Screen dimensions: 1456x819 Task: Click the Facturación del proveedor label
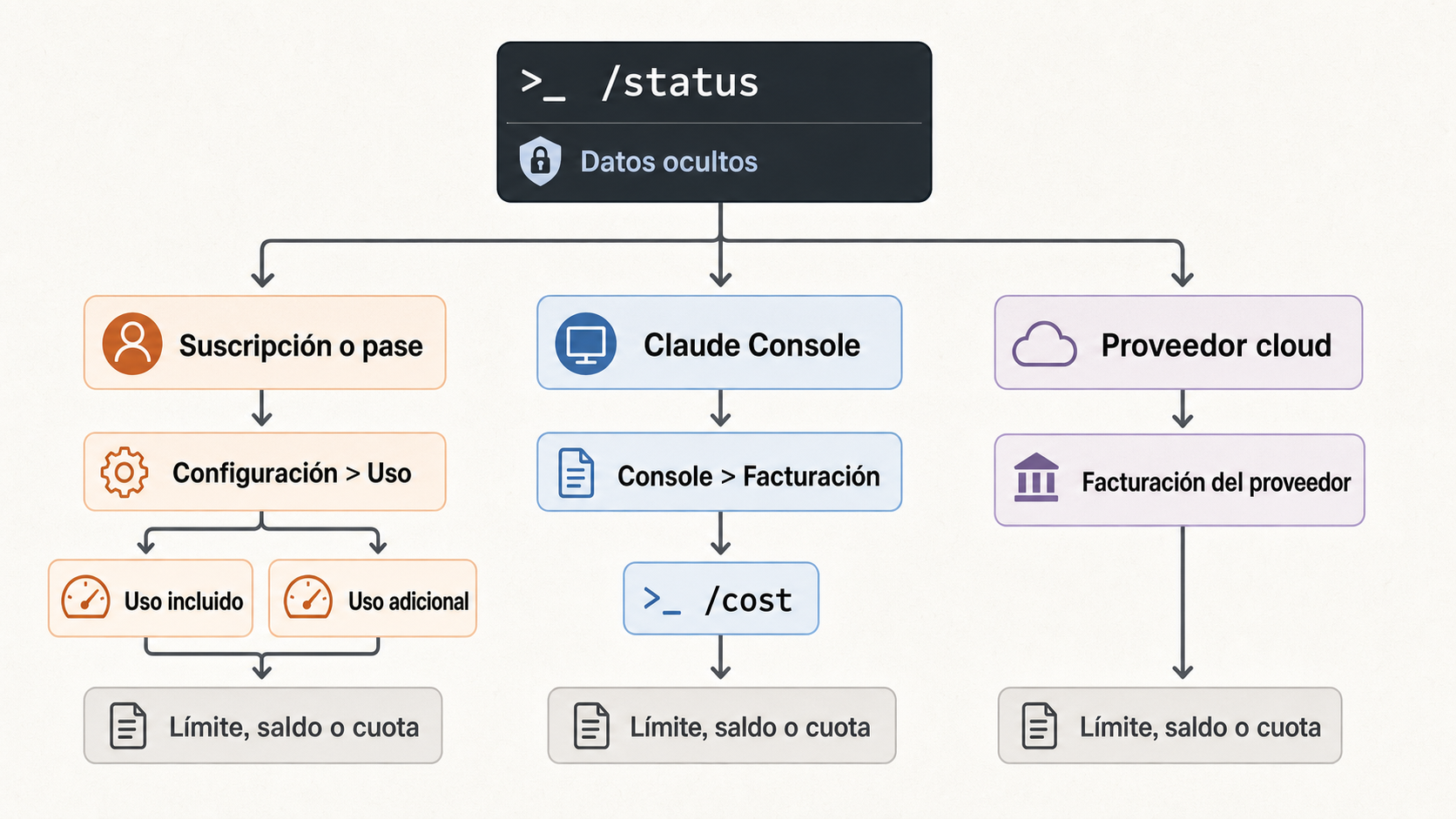point(1217,482)
